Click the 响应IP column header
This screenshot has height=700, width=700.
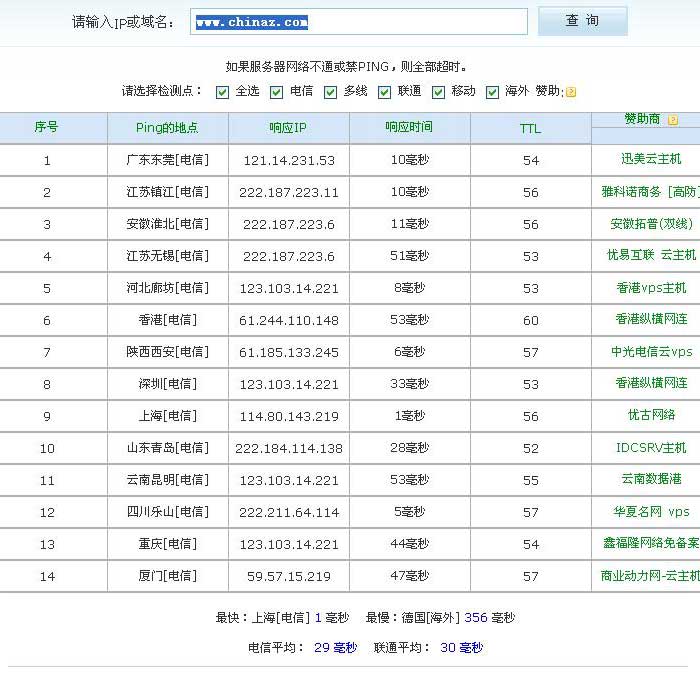point(288,128)
